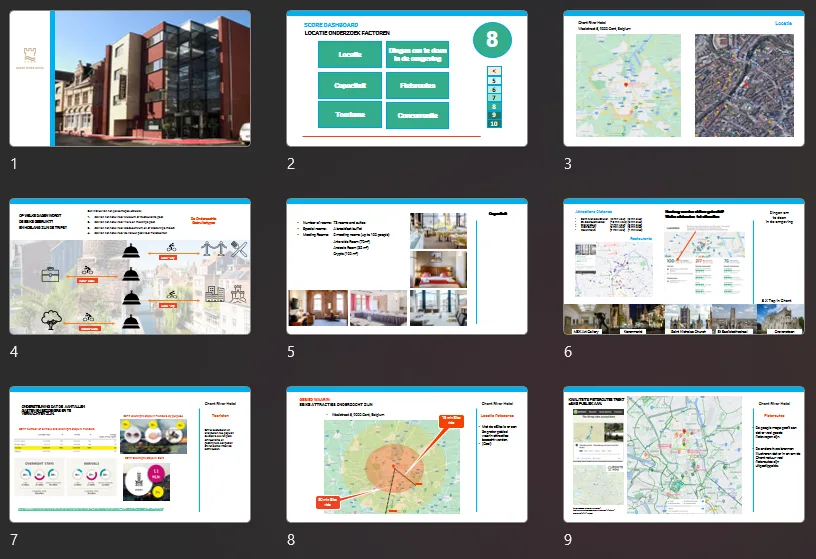This screenshot has width=816, height=559.
Task: Click the green Concurrentie box on slide 2
Action: click(417, 116)
